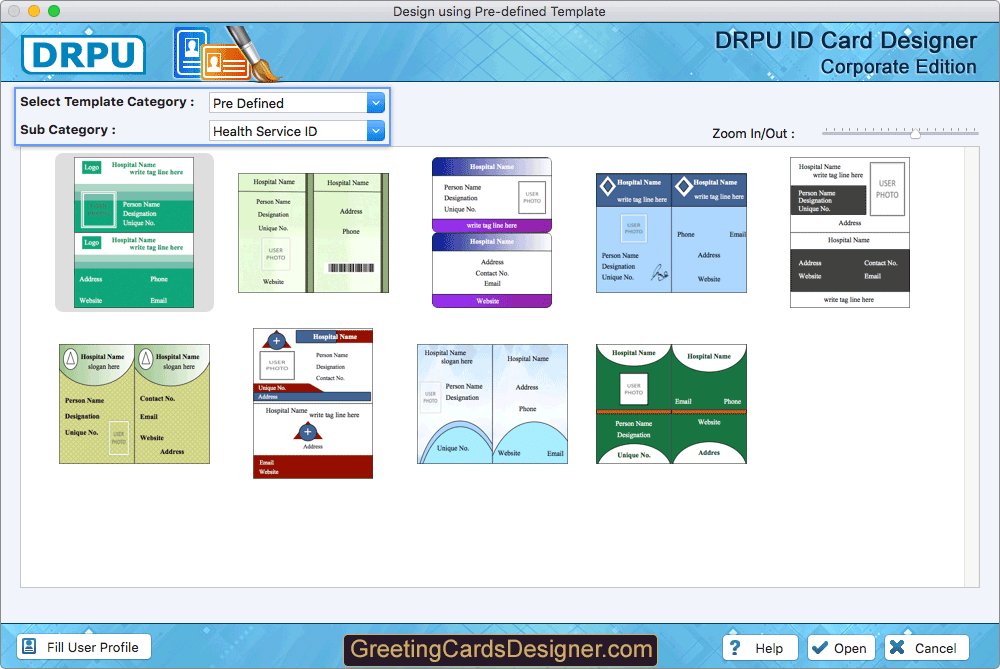Viewport: 1000px width, 669px height.
Task: Select the blue diamond logo template
Action: 671,233
